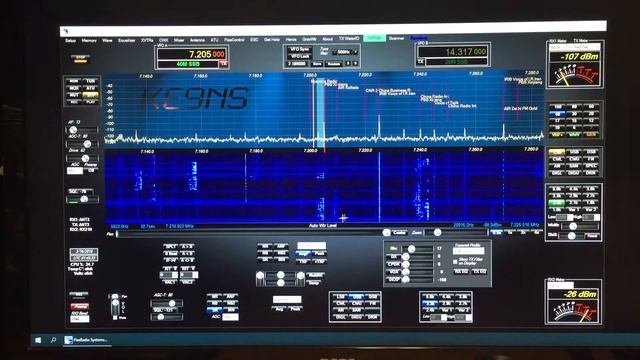This screenshot has height=360, width=640.
Task: Toggle RX1 display Peak button
Action: point(320,254)
